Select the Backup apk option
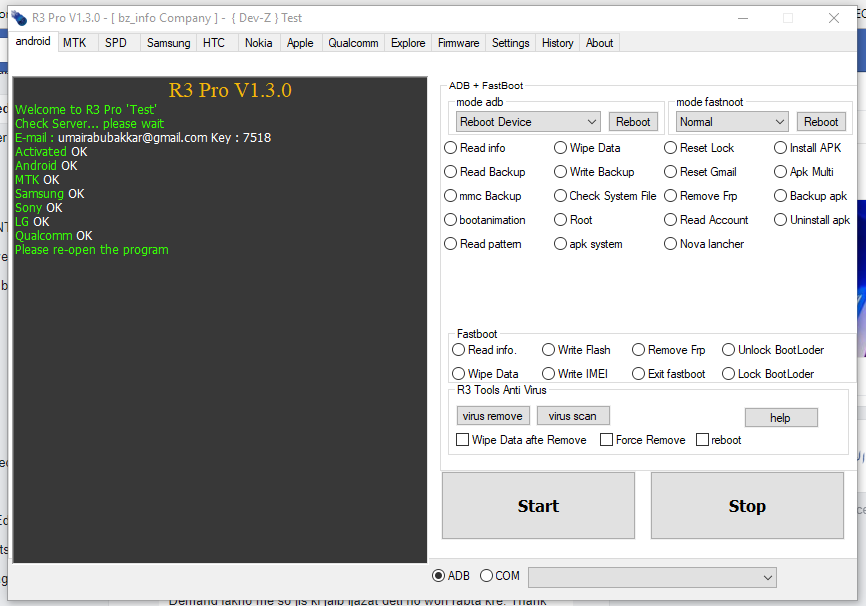 [811, 196]
